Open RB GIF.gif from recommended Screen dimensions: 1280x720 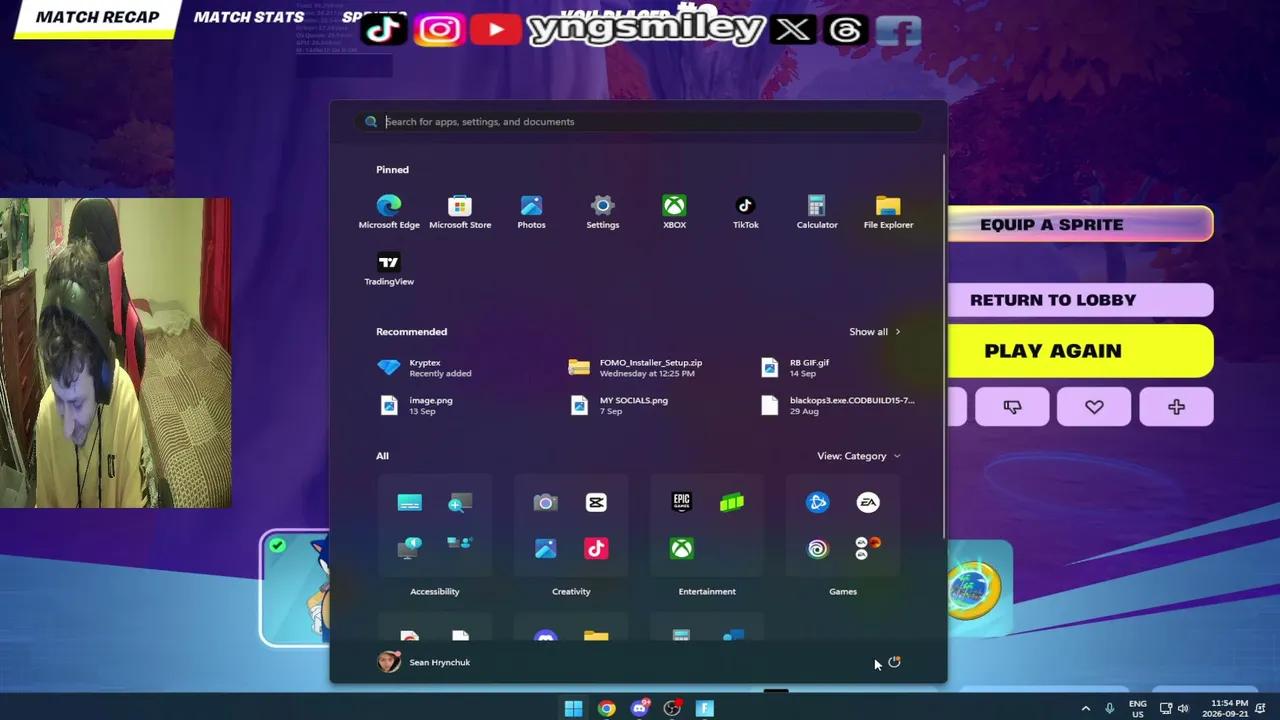796,368
